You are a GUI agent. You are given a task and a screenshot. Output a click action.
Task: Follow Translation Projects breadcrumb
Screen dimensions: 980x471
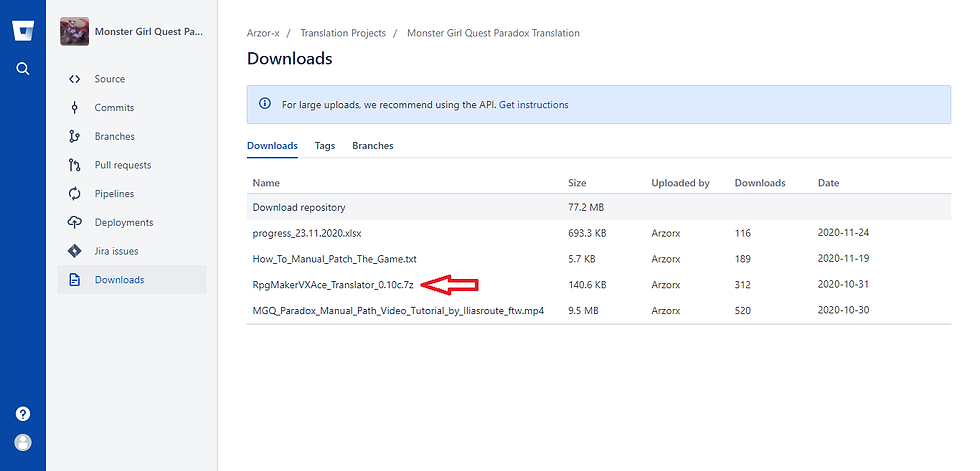pyautogui.click(x=343, y=33)
